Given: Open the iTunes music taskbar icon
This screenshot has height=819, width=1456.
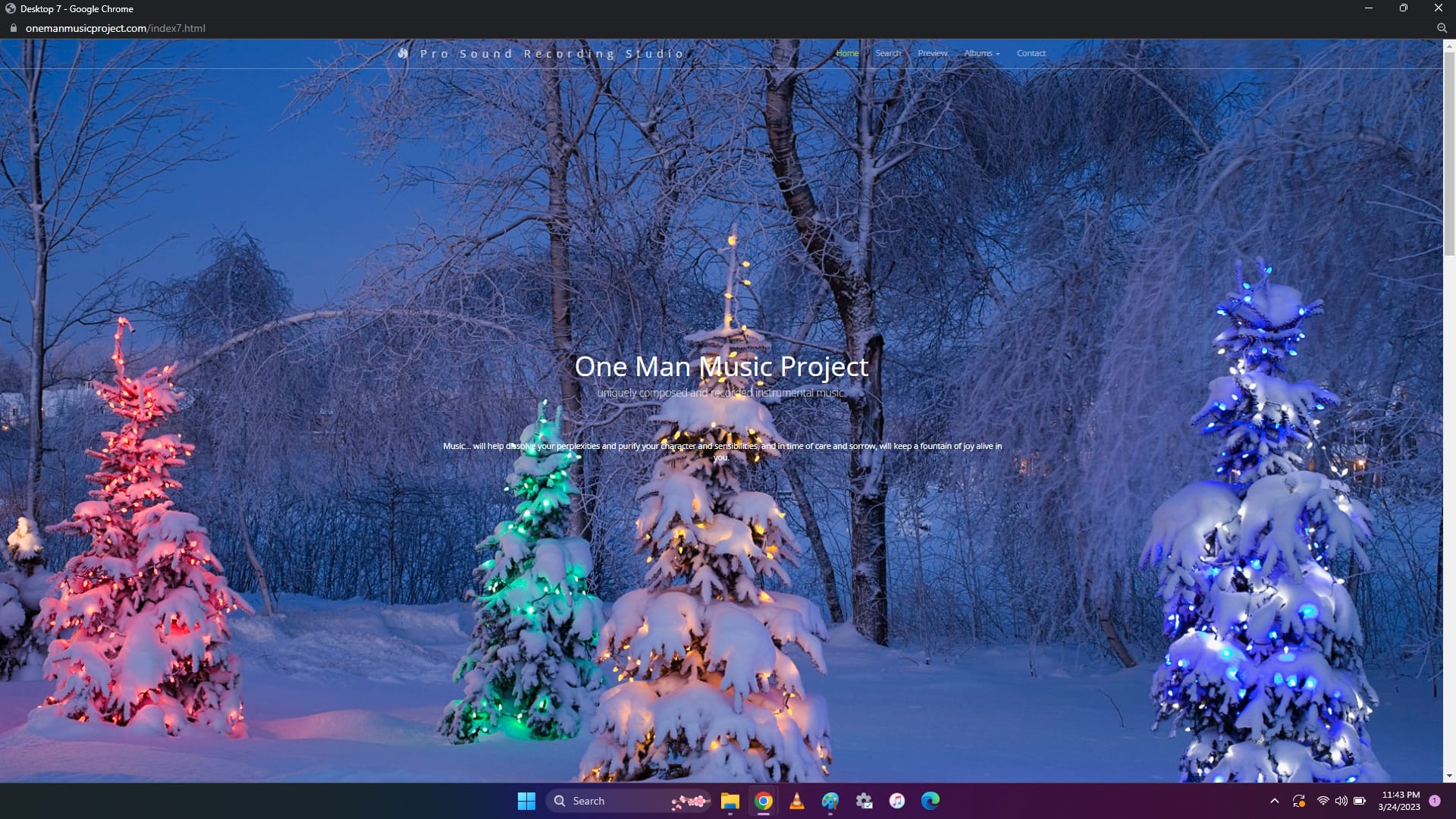Looking at the screenshot, I should click(897, 801).
